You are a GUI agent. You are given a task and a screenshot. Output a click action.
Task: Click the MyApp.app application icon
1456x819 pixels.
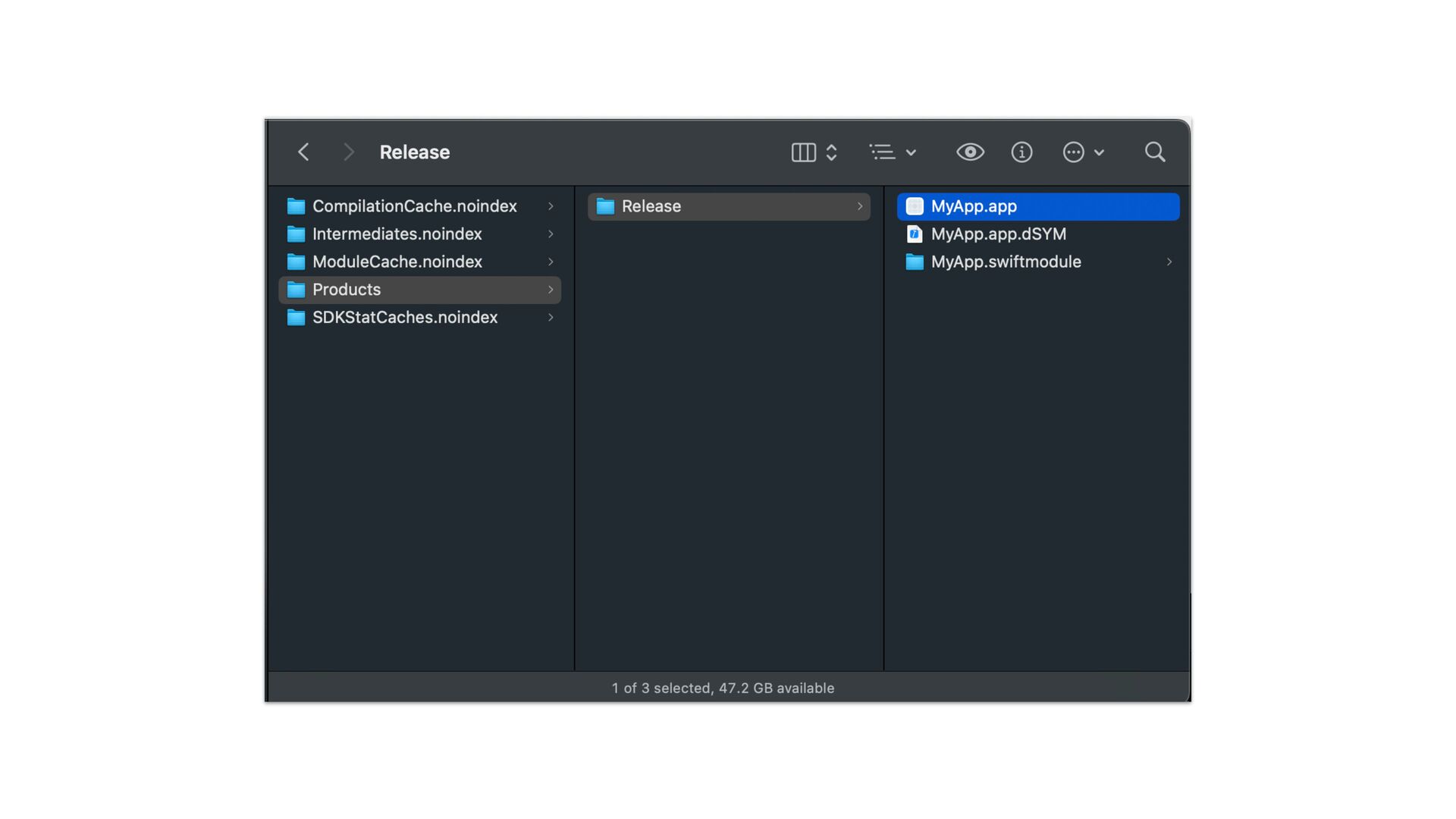(x=915, y=206)
